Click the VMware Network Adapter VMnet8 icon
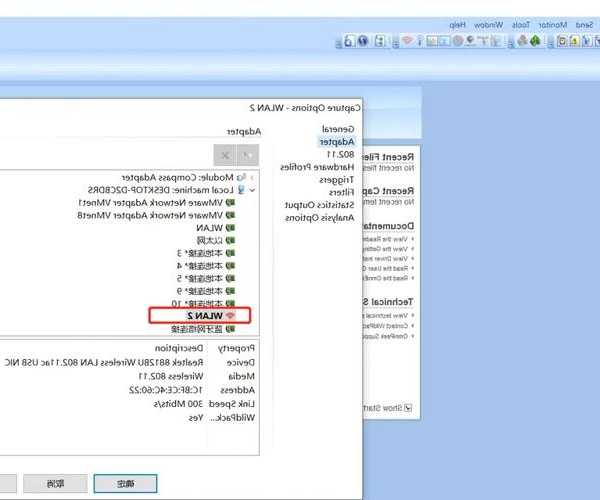The height and width of the screenshot is (500, 600). 231,214
